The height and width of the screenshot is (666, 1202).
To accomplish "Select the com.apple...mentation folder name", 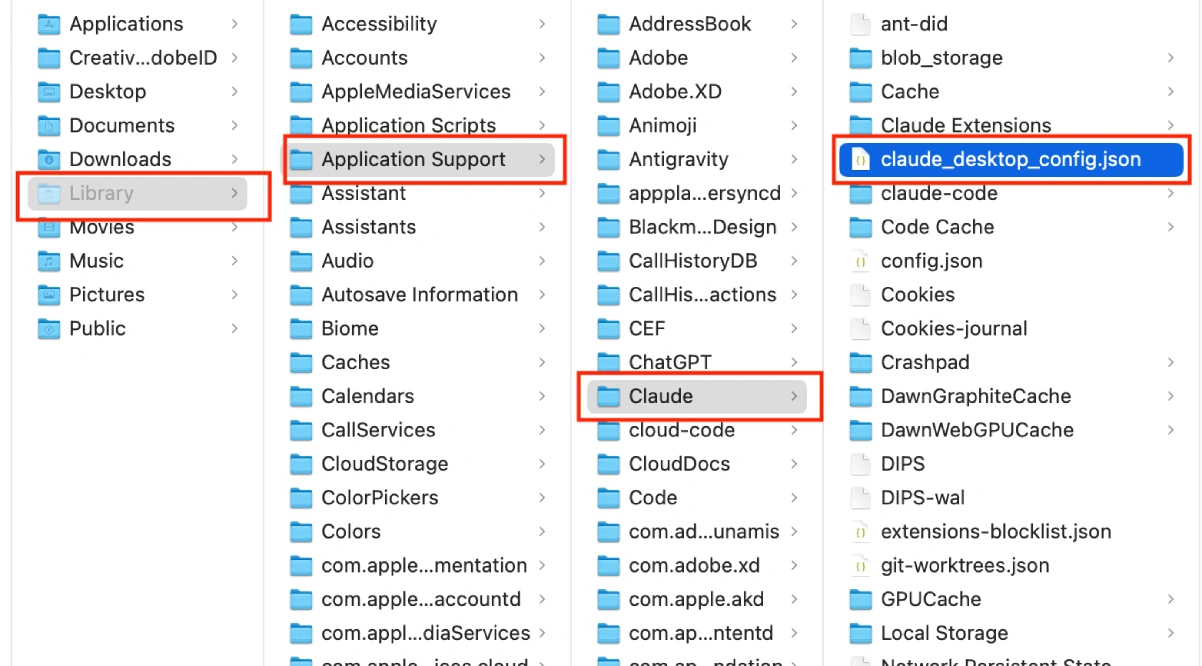I will (x=424, y=565).
